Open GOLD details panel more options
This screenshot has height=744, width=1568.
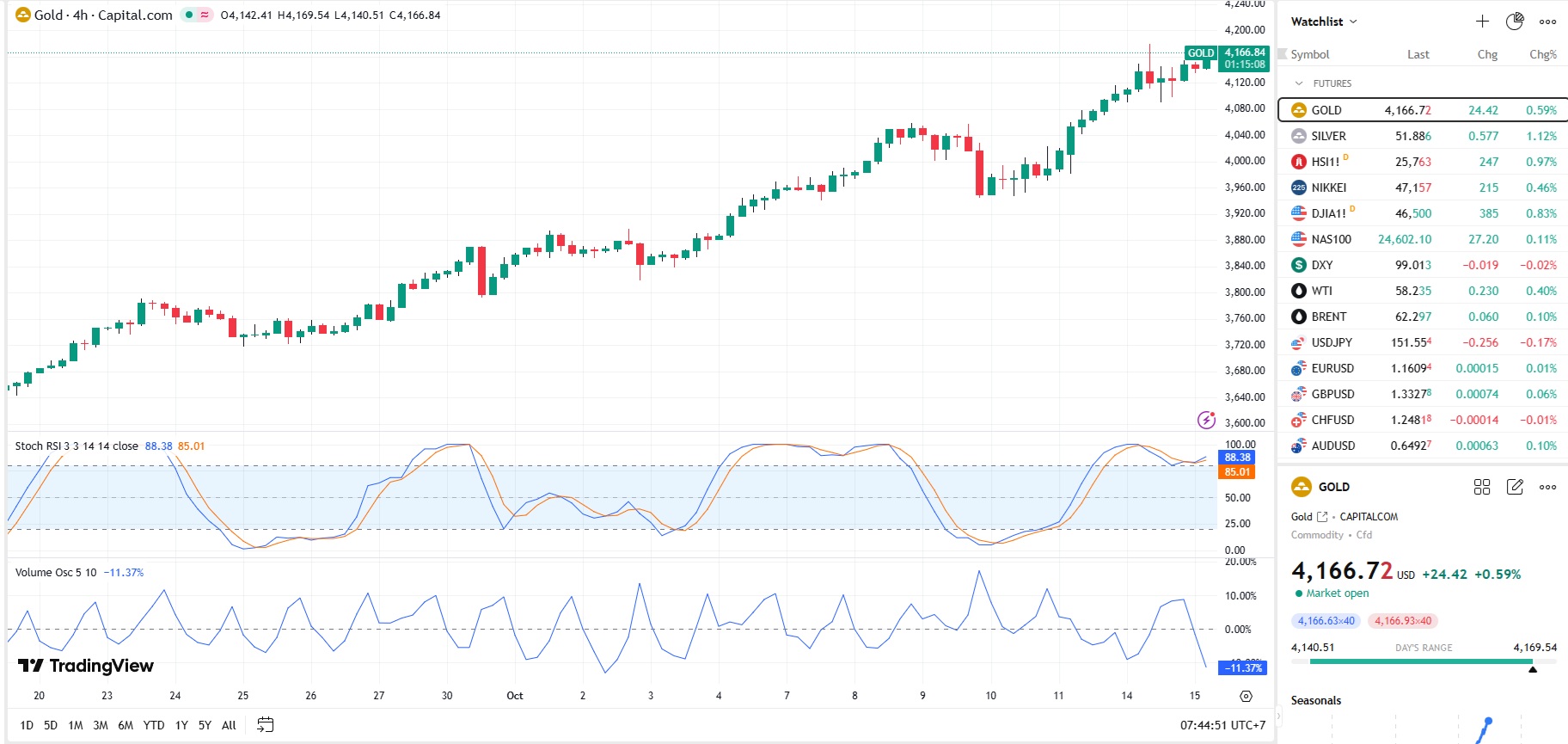pos(1547,487)
